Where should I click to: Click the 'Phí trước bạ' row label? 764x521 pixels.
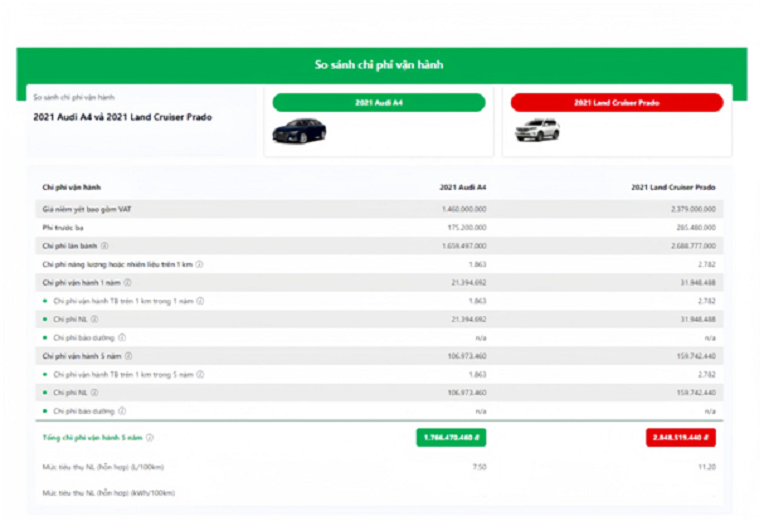[x=63, y=228]
